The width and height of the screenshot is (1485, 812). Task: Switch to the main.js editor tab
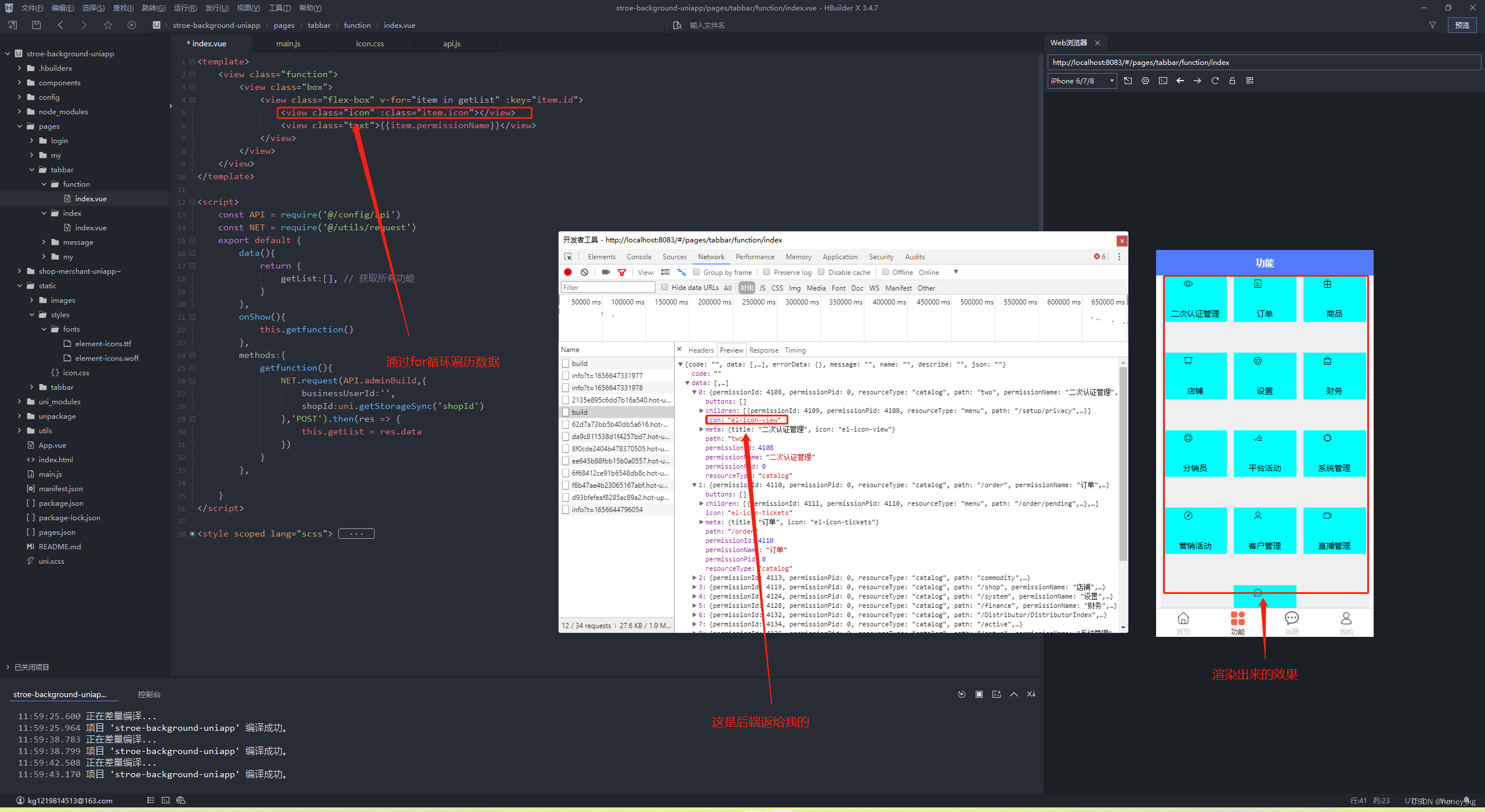288,43
